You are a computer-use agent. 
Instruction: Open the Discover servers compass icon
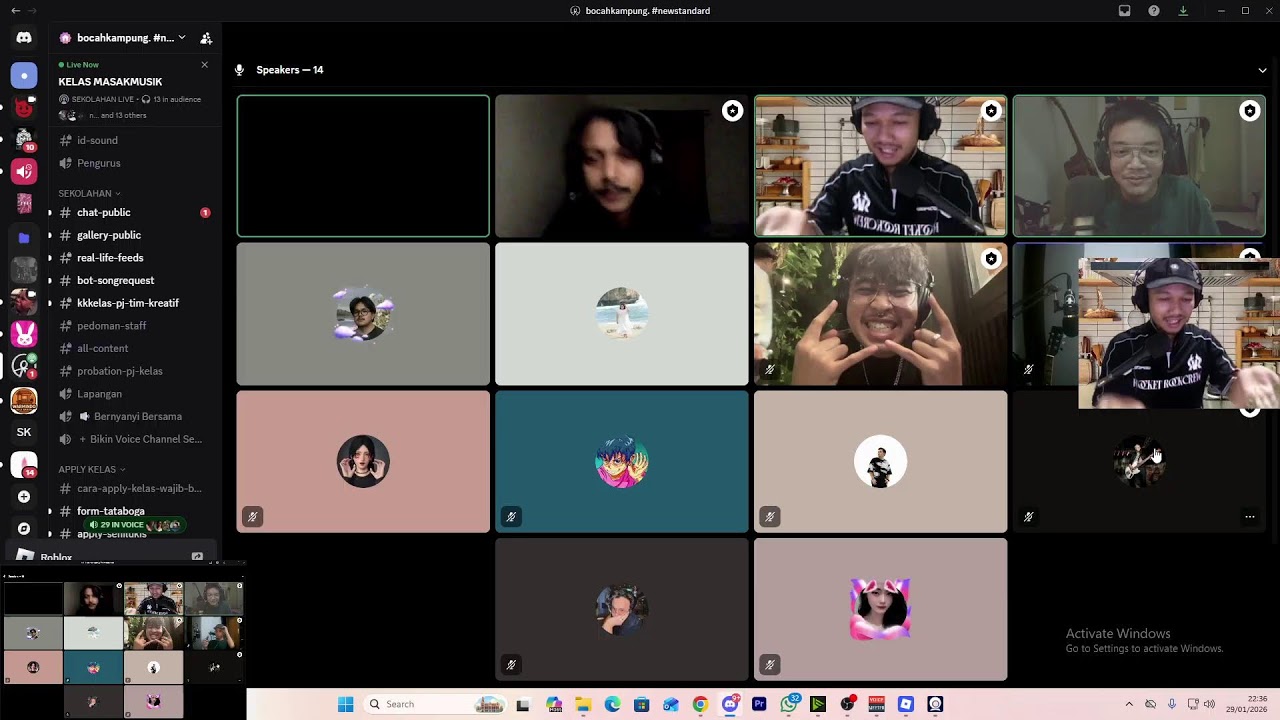24,529
